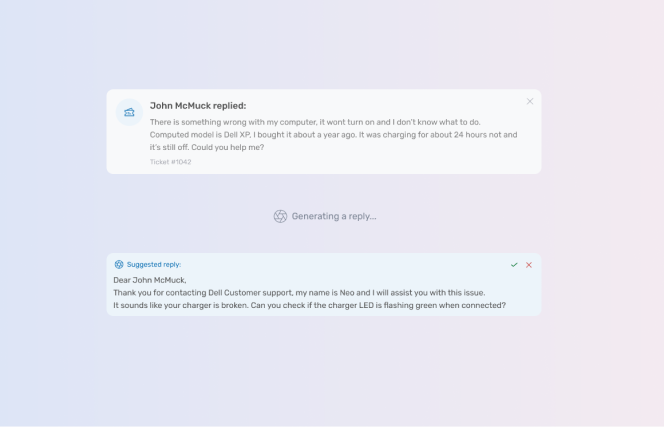The width and height of the screenshot is (664, 427).
Task: Click the 'It sounds like your charger' line
Action: [309, 305]
